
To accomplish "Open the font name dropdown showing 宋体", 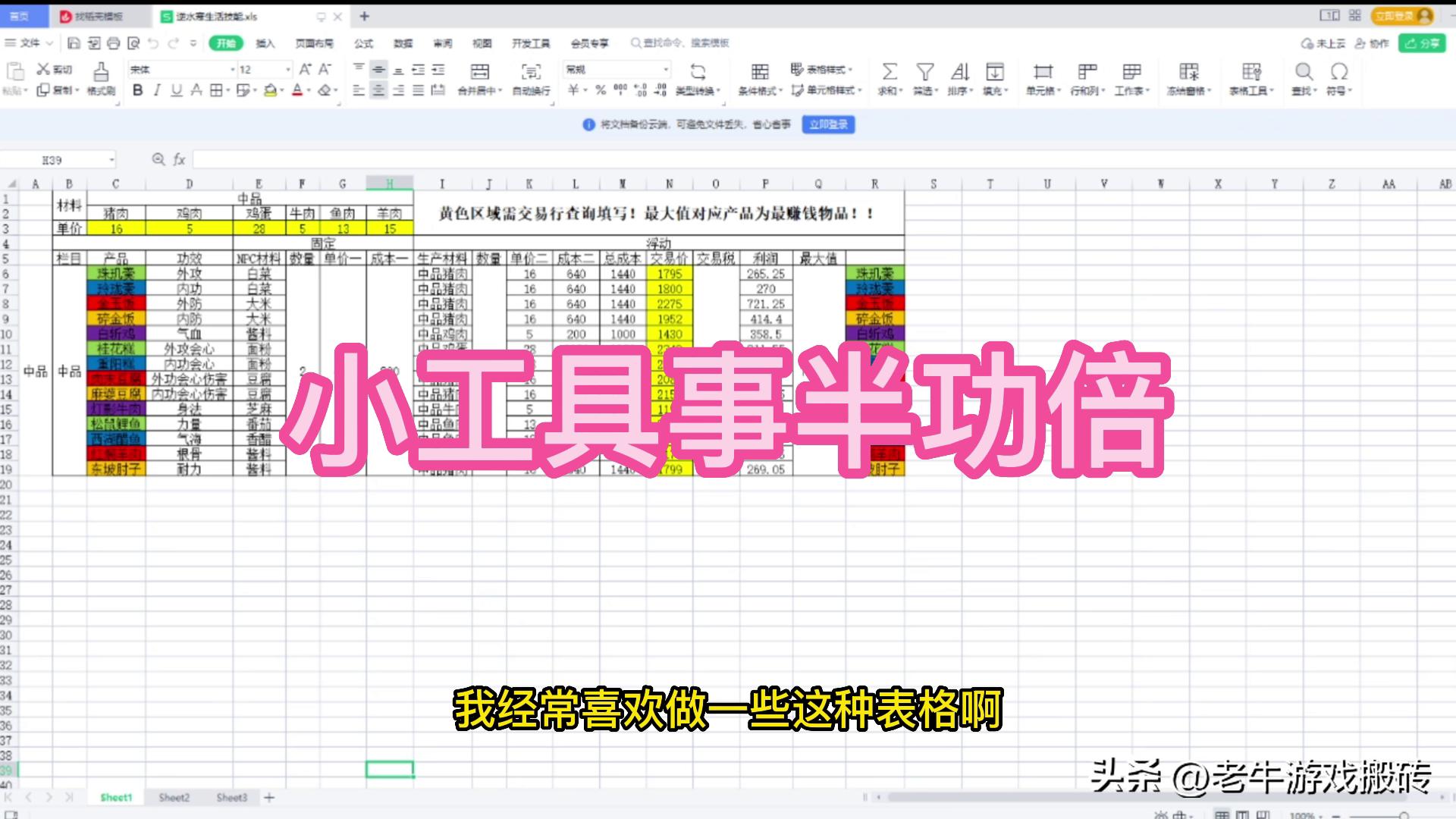I will click(x=182, y=69).
